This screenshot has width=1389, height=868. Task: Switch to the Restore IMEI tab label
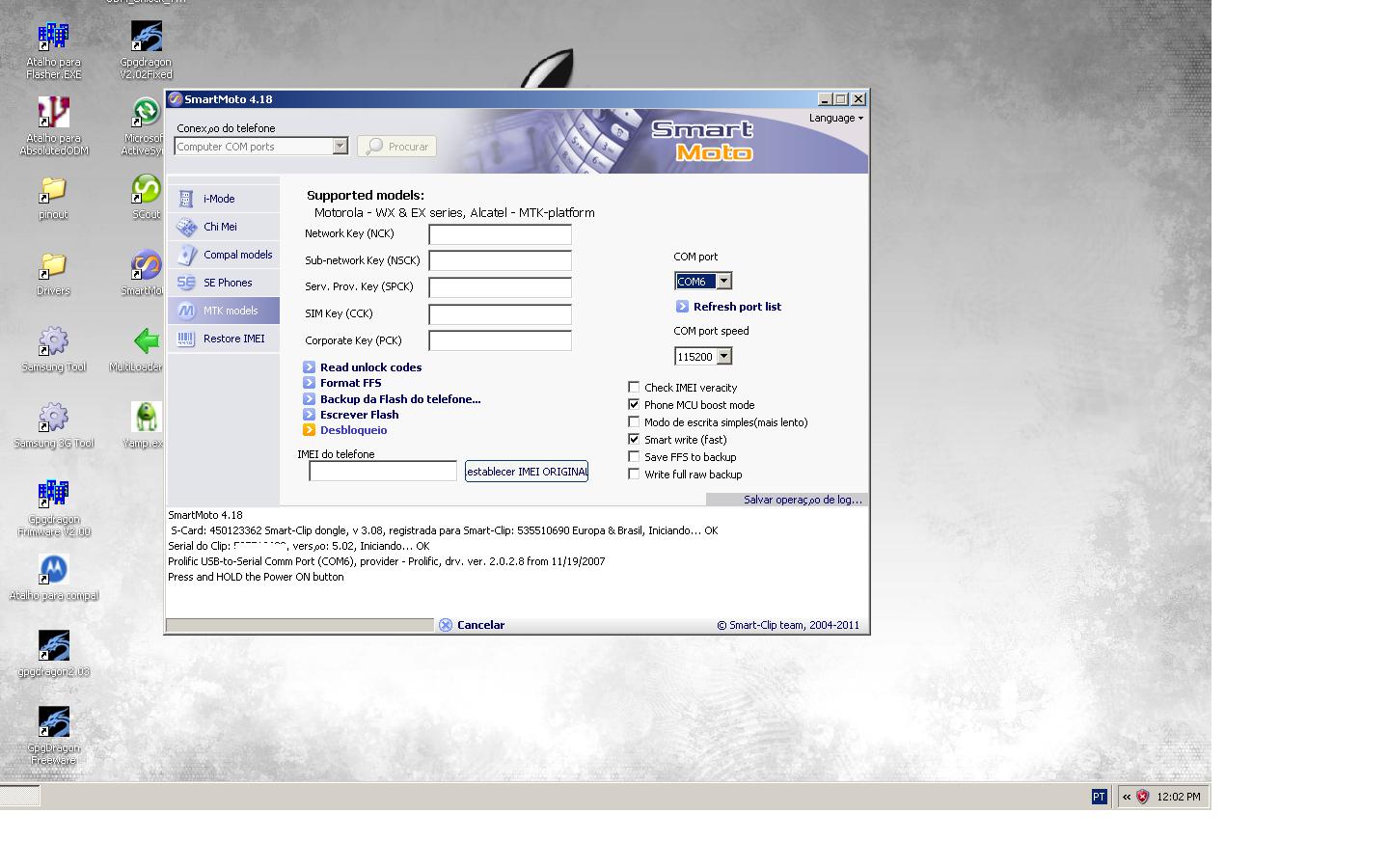point(234,339)
